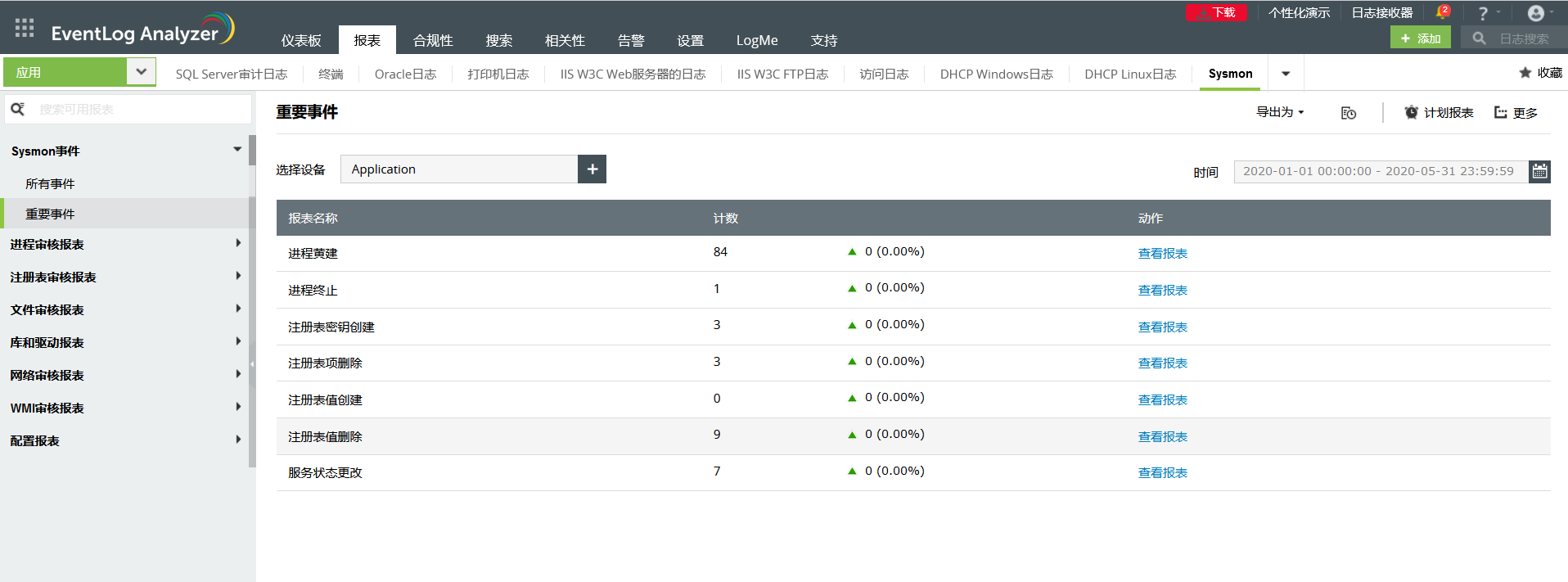The image size is (1568, 582).
Task: Click the search magnifier in log search box
Action: click(x=1479, y=38)
